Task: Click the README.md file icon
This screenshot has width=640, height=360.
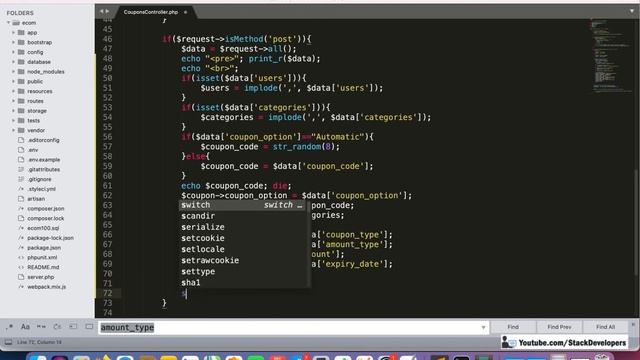Action: click(21, 267)
